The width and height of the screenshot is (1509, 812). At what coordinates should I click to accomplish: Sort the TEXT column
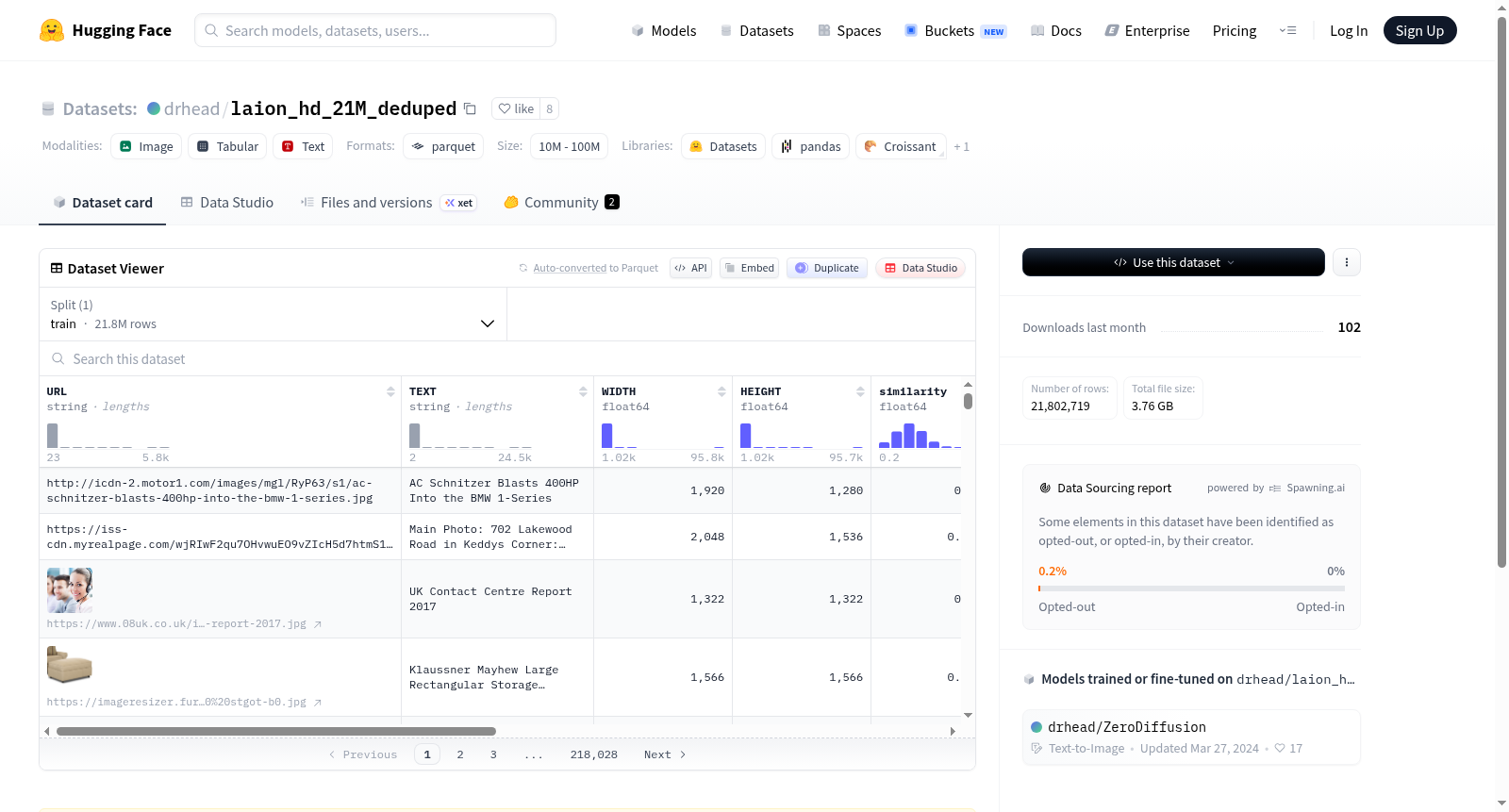point(583,391)
